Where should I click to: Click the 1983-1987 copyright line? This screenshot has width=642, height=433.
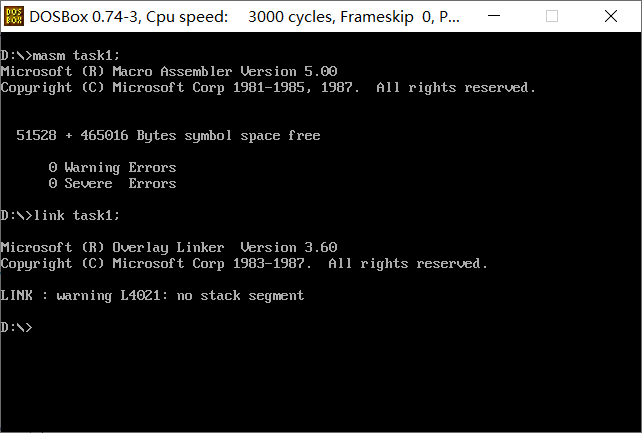pos(244,263)
